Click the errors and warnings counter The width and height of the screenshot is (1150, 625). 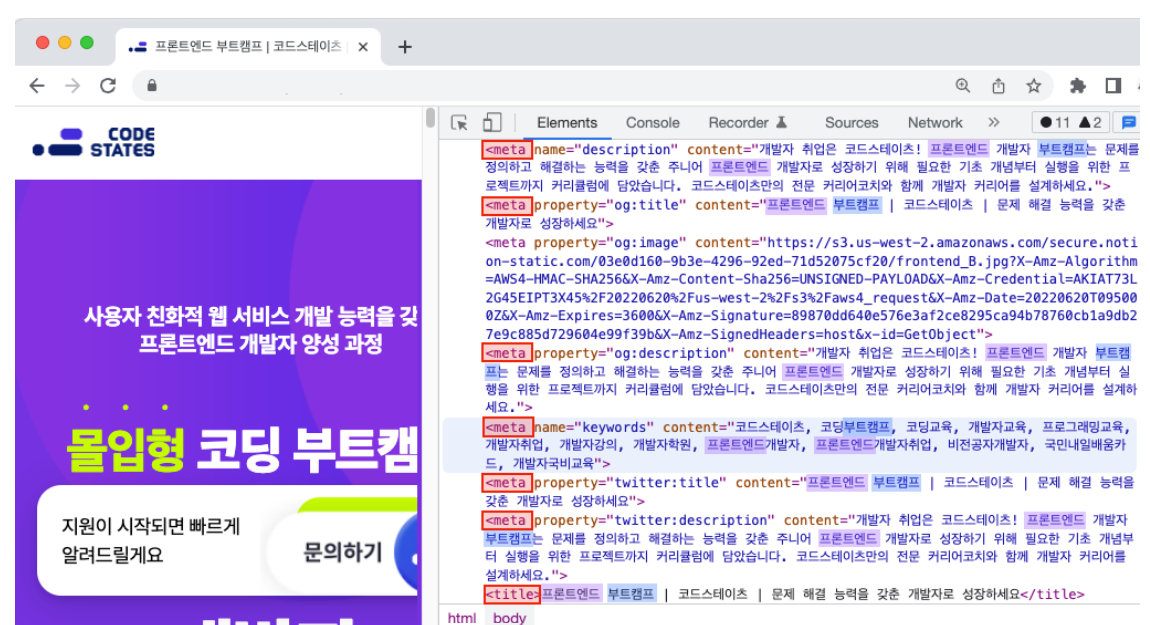coord(1071,123)
